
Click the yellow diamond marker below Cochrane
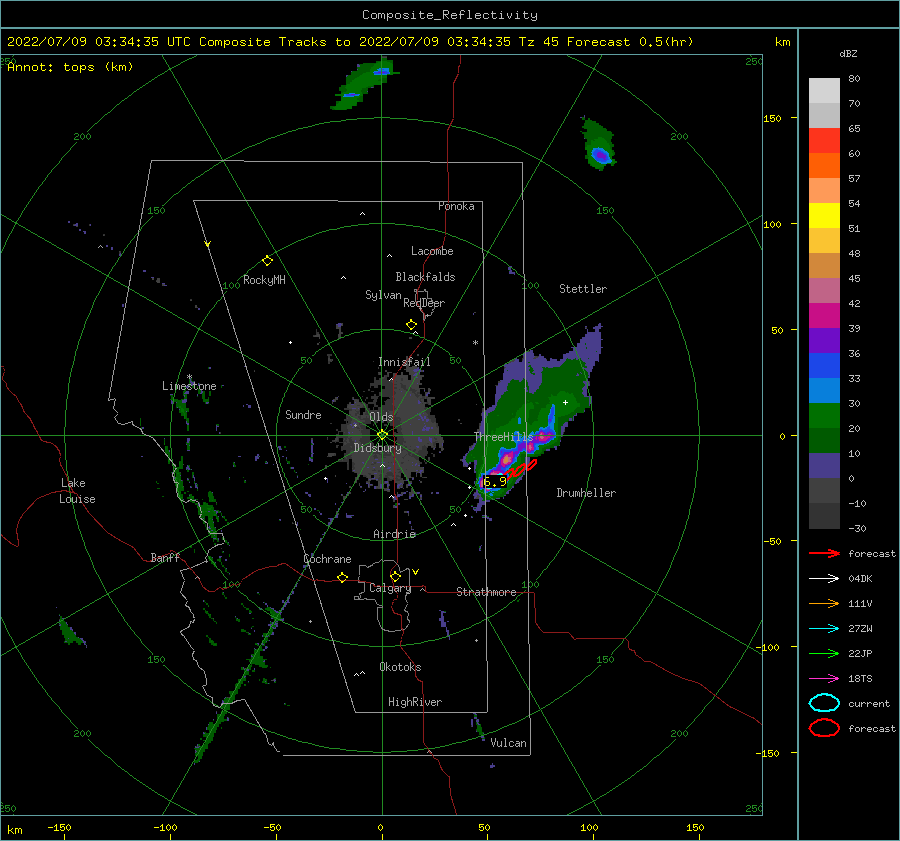click(343, 577)
